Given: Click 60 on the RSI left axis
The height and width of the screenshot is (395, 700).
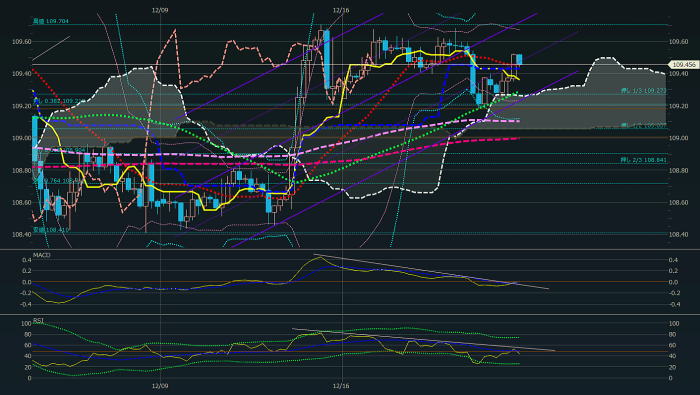Looking at the screenshot, I should pyautogui.click(x=28, y=345).
